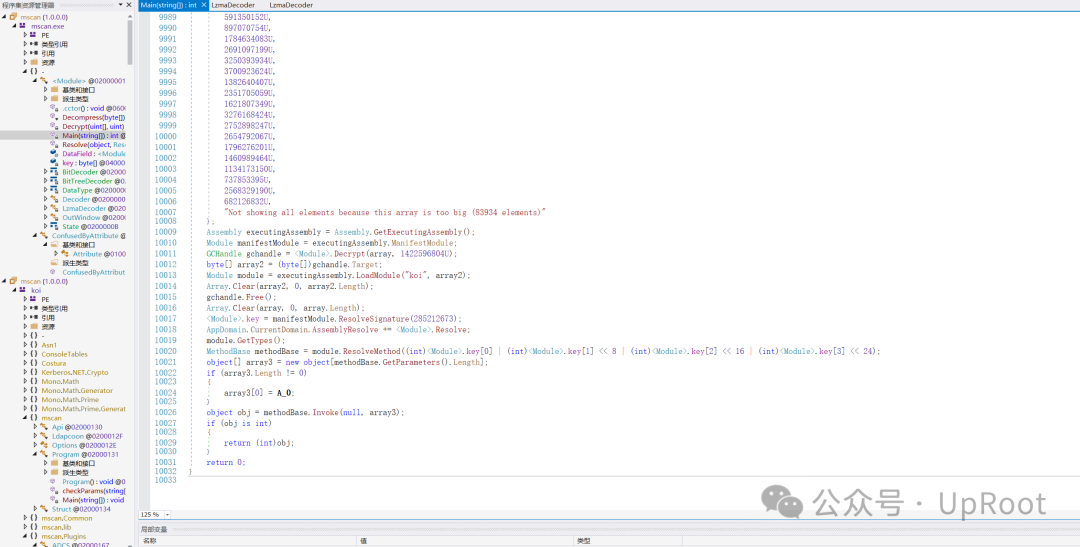Click the value 1422596804U in code
Image resolution: width=1080 pixels, height=547 pixels.
(426, 254)
